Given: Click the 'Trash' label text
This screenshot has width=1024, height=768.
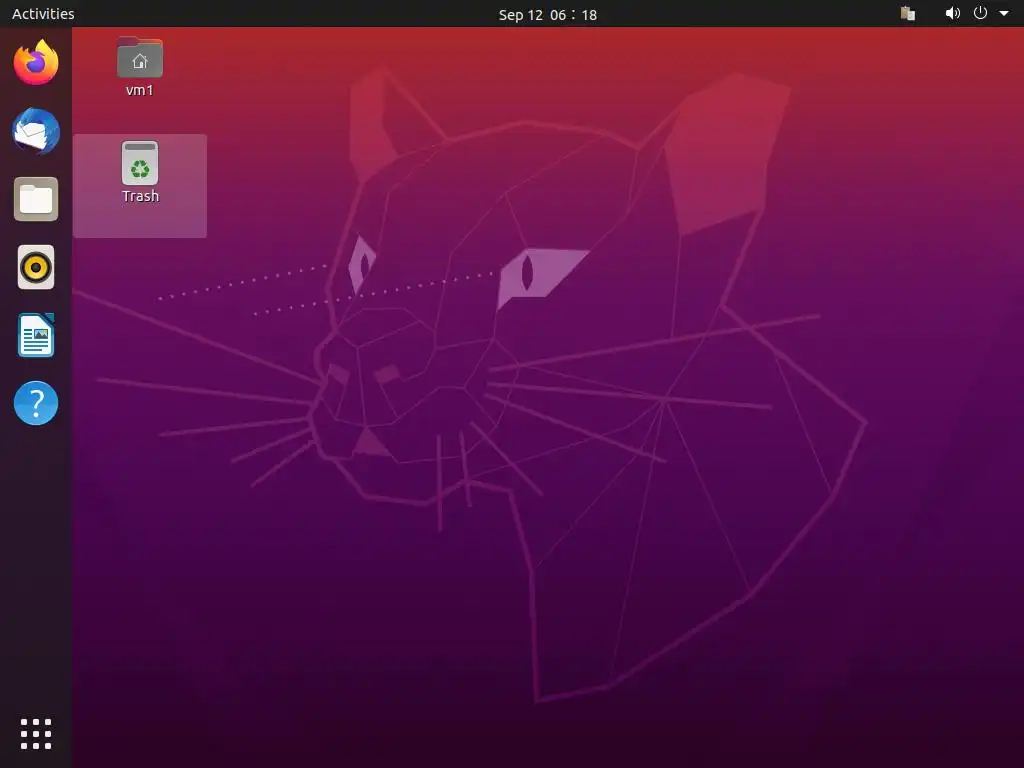Looking at the screenshot, I should point(140,196).
